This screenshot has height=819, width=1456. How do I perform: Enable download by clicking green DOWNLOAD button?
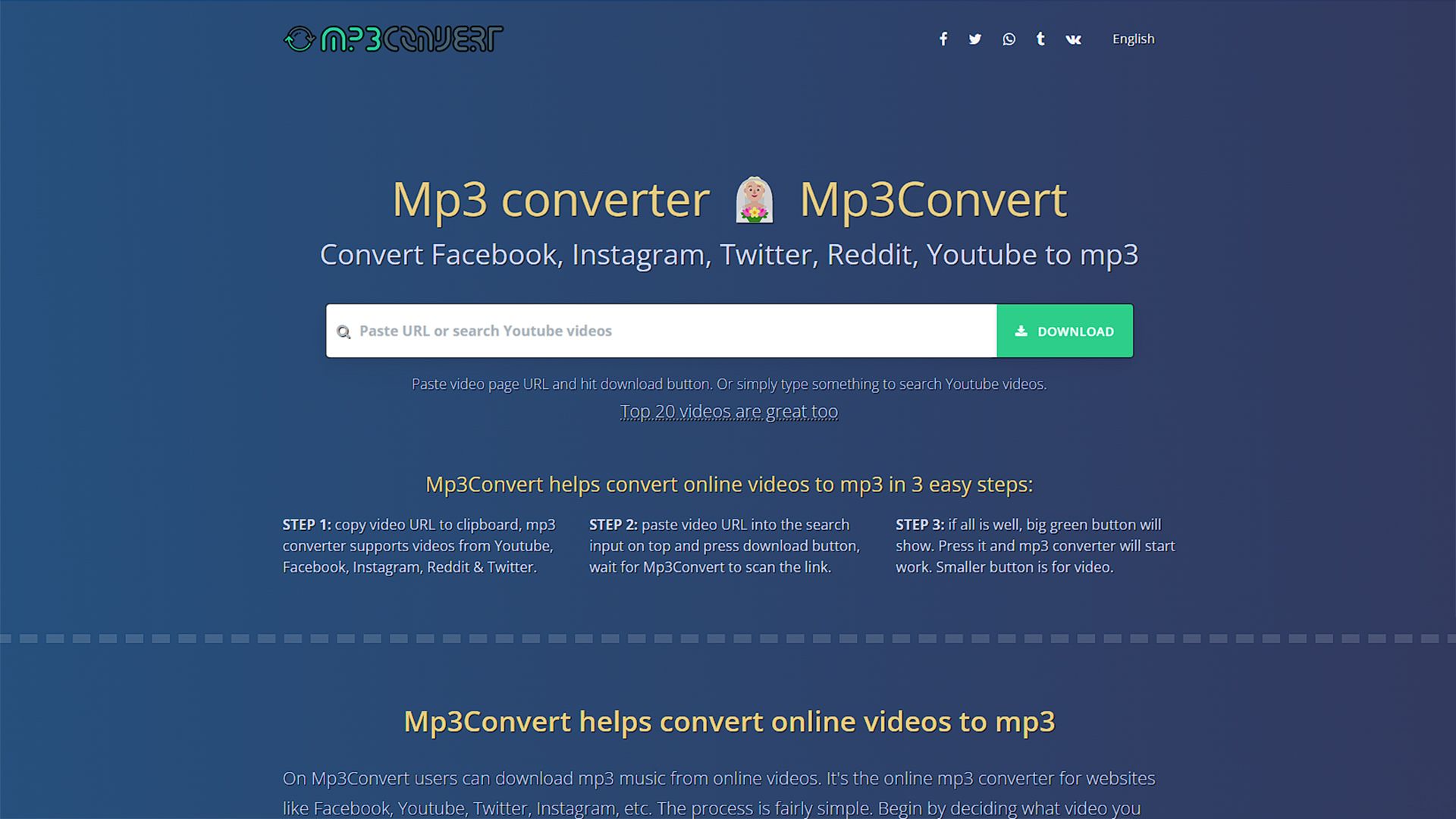[x=1064, y=330]
